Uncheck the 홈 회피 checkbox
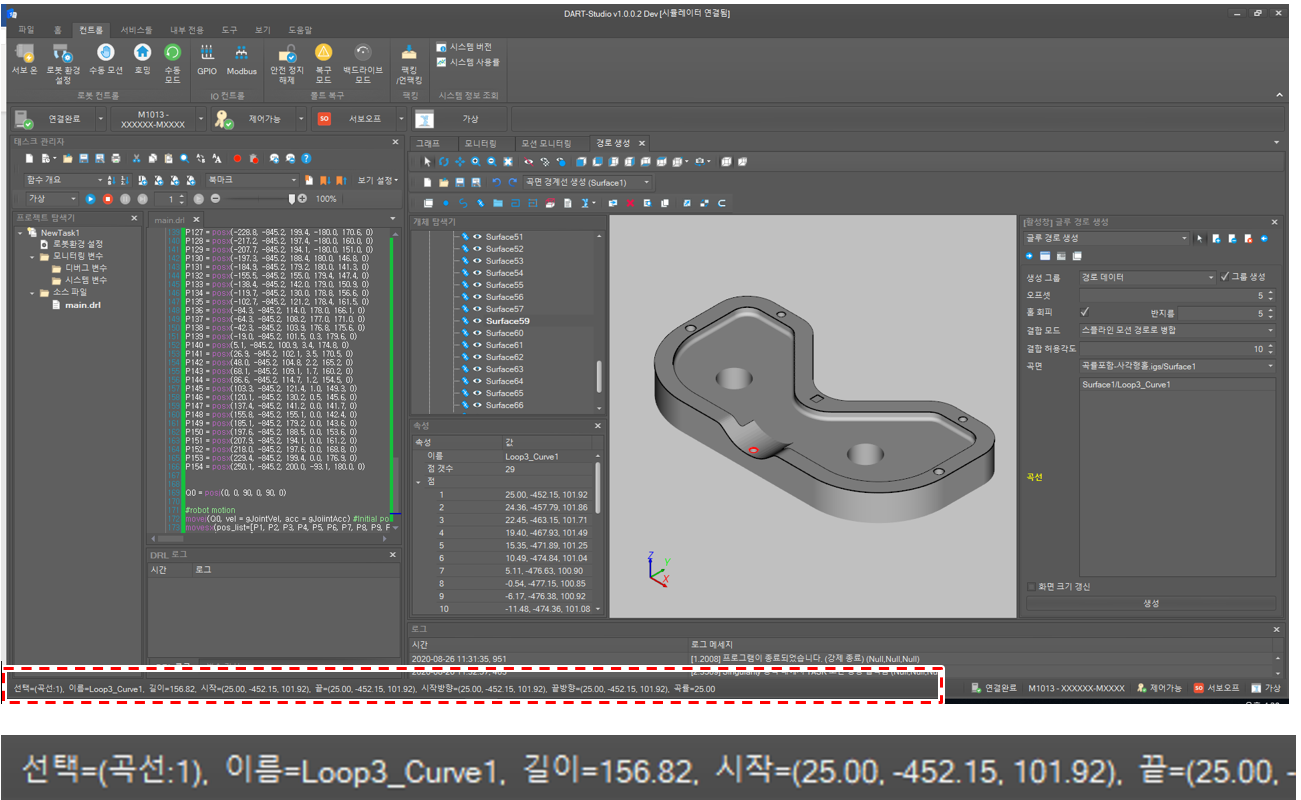The height and width of the screenshot is (800, 1301). [x=1085, y=312]
